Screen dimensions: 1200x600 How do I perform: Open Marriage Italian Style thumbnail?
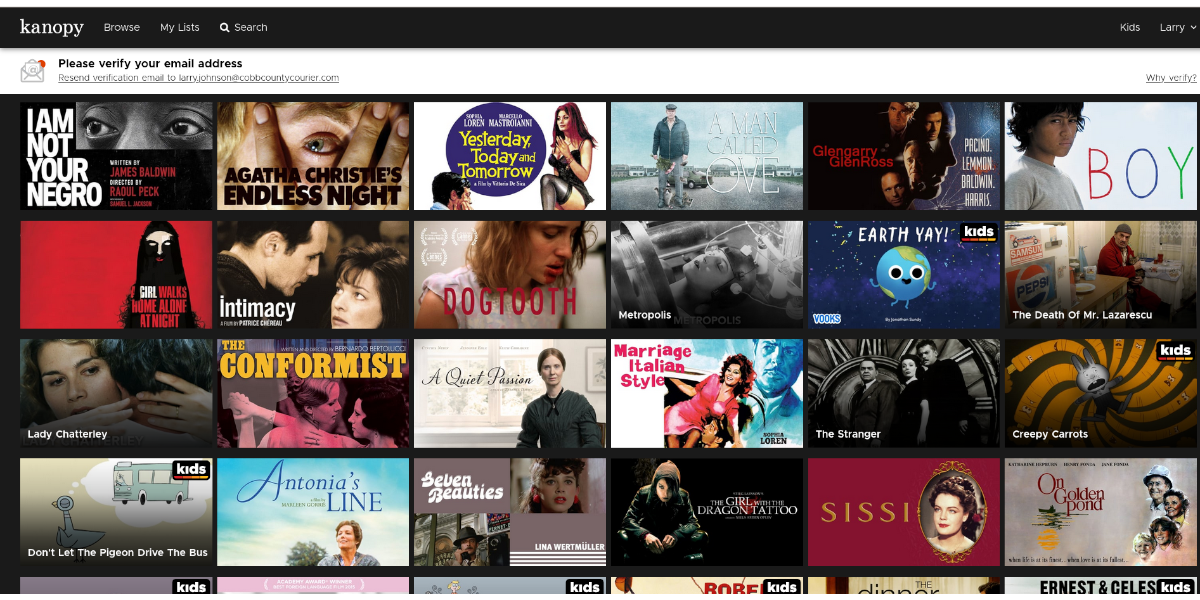[x=707, y=393]
